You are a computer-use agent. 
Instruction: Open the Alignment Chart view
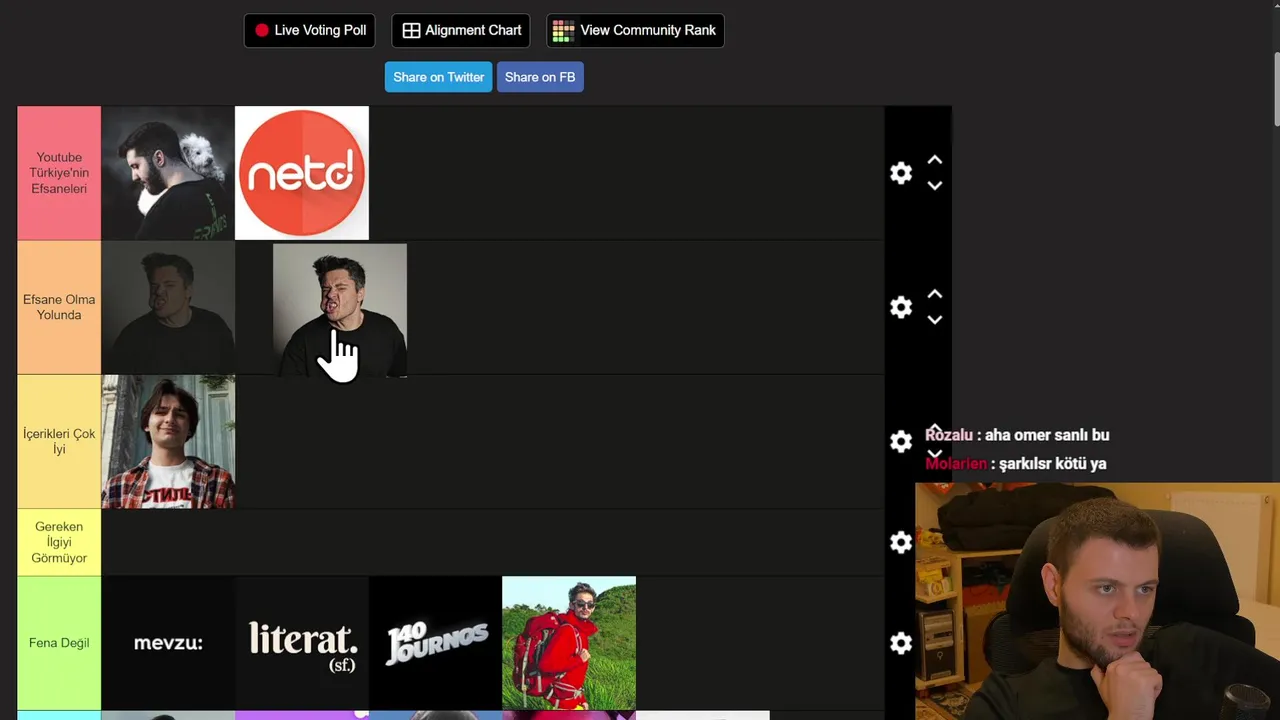461,30
